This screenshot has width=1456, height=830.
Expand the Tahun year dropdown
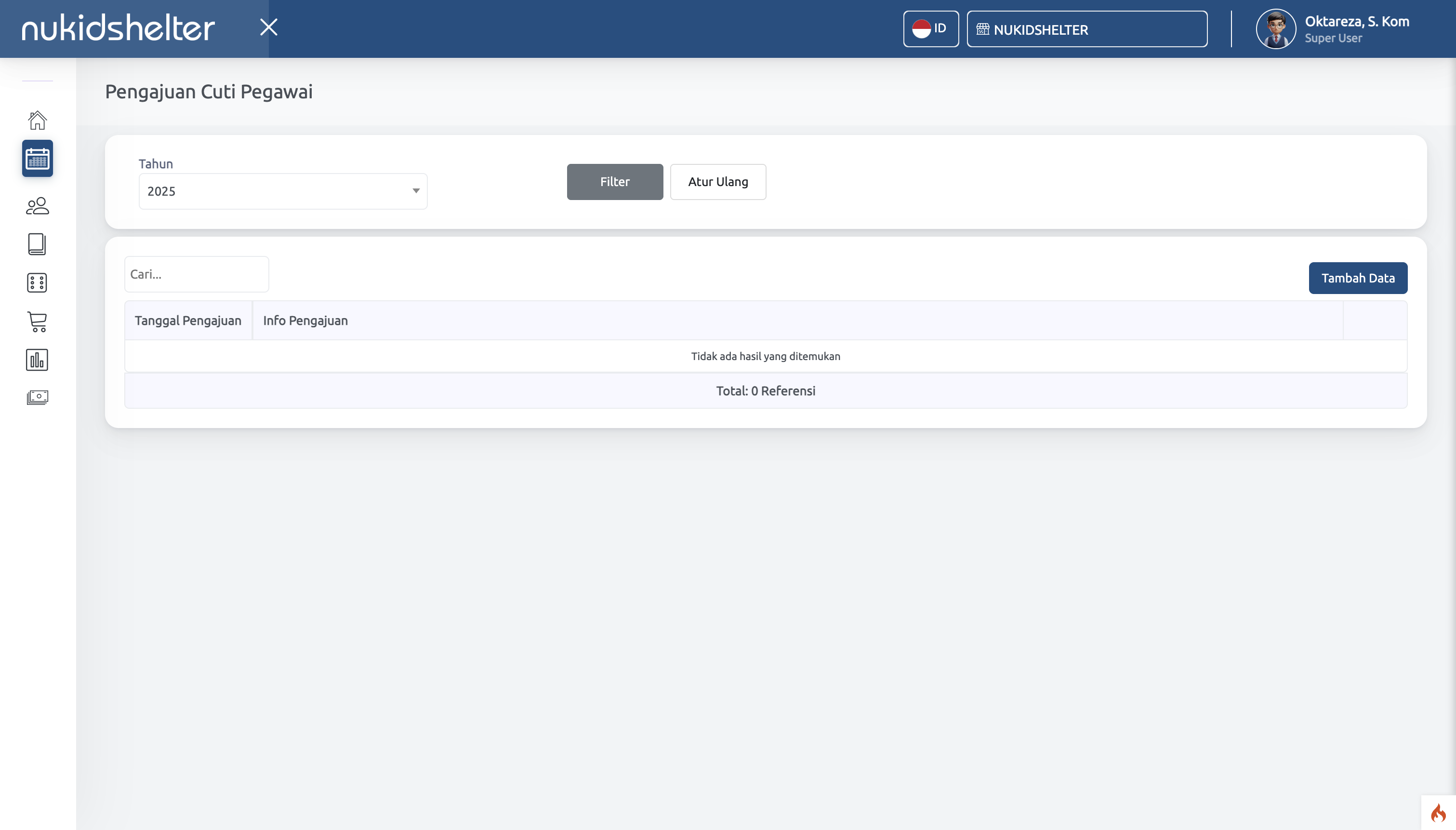[282, 191]
